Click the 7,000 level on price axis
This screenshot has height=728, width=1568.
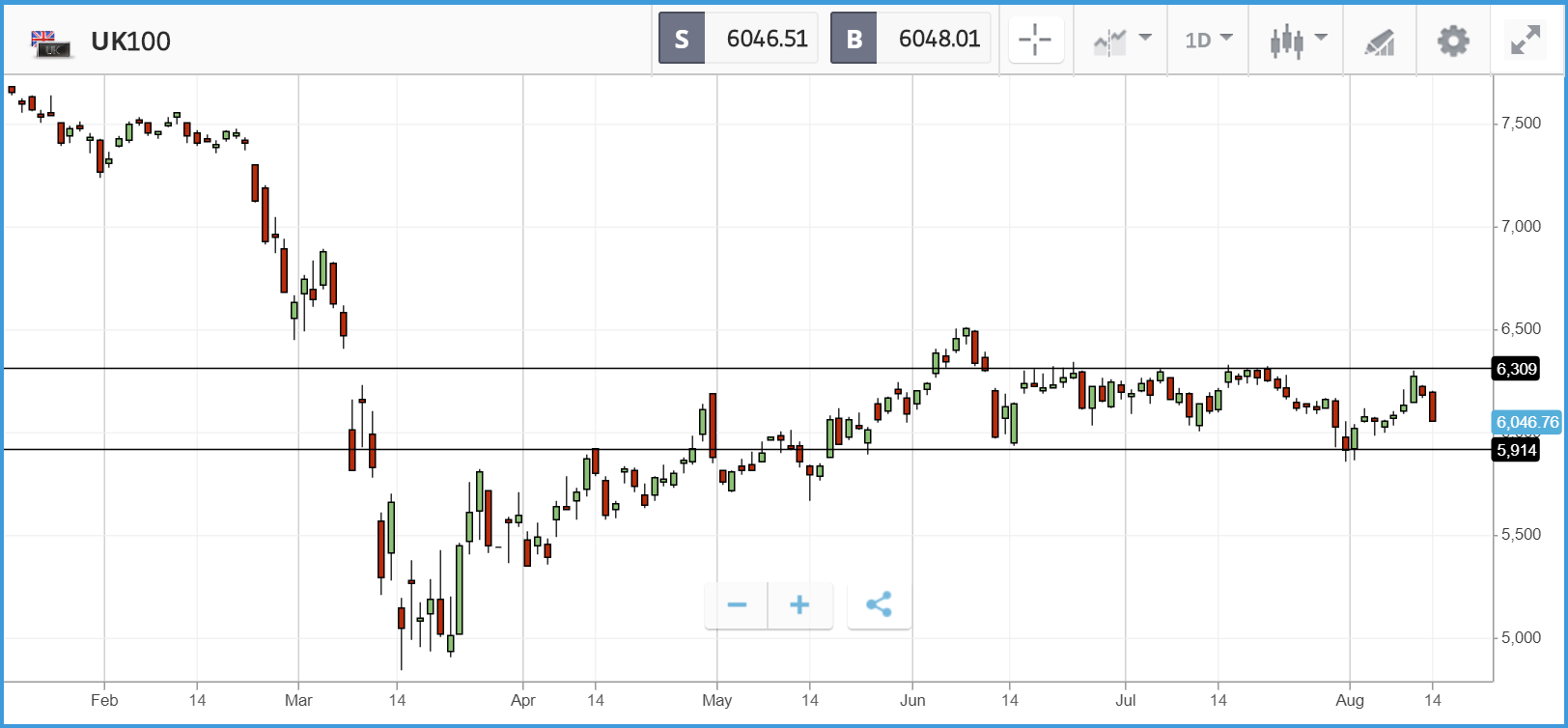coord(1521,226)
